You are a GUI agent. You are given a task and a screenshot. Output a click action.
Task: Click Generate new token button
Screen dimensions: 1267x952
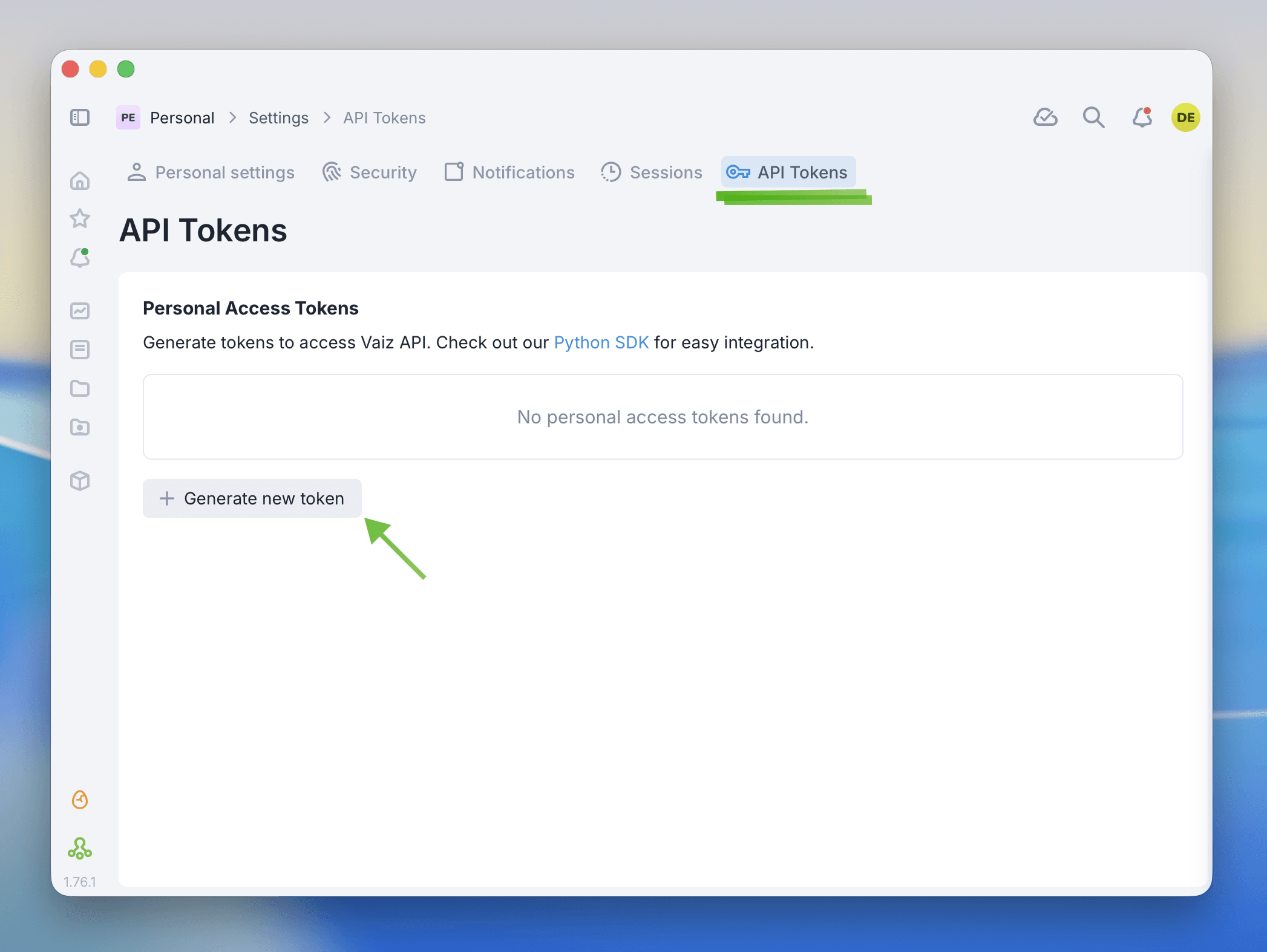click(x=252, y=498)
